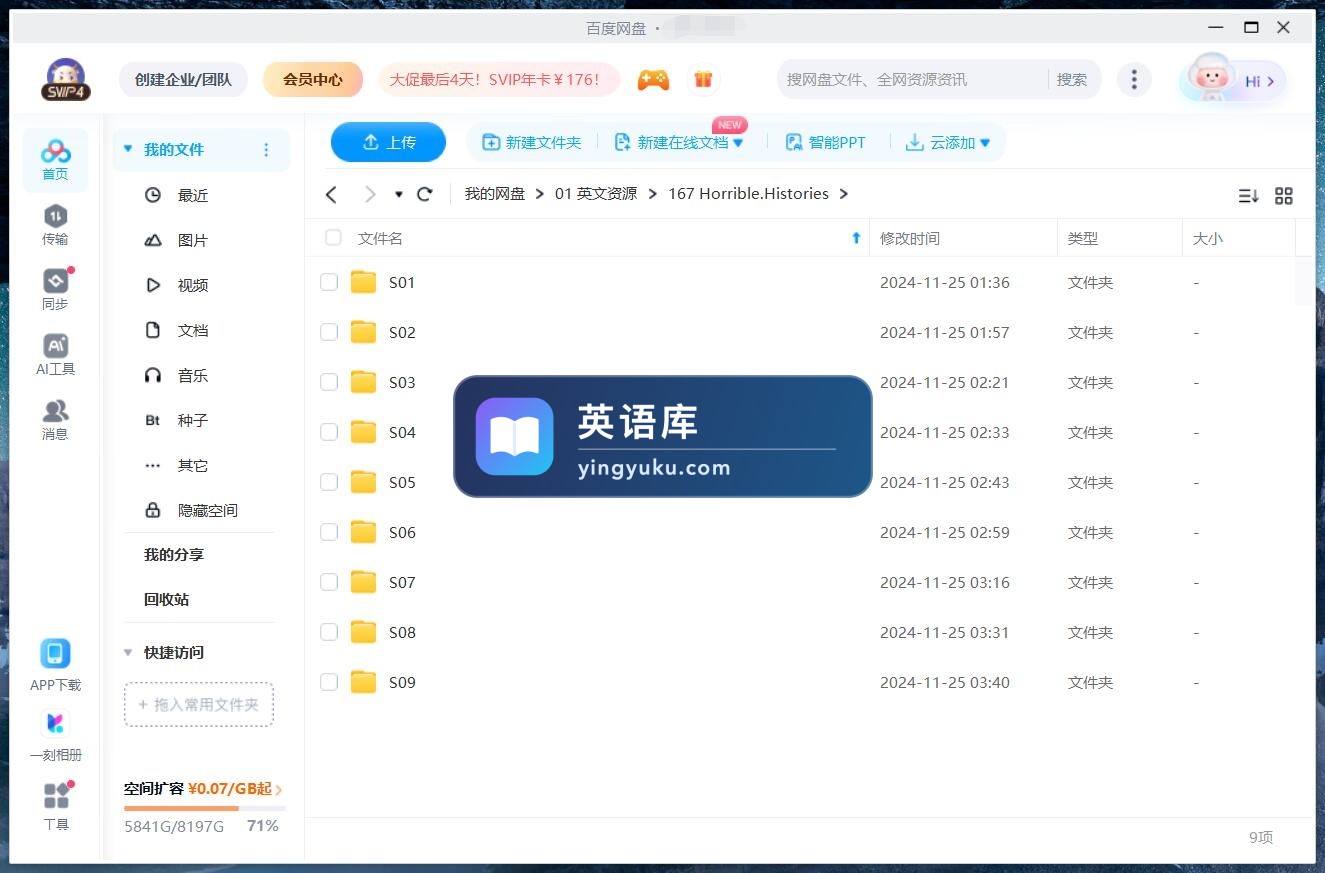Check the box for folder S08
Image resolution: width=1325 pixels, height=873 pixels.
(329, 632)
